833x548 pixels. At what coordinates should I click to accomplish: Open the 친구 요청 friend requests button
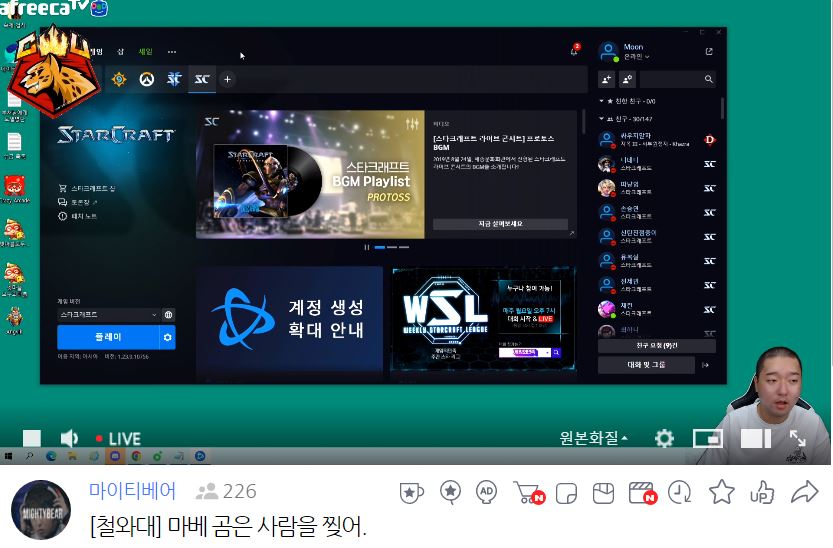(x=657, y=346)
